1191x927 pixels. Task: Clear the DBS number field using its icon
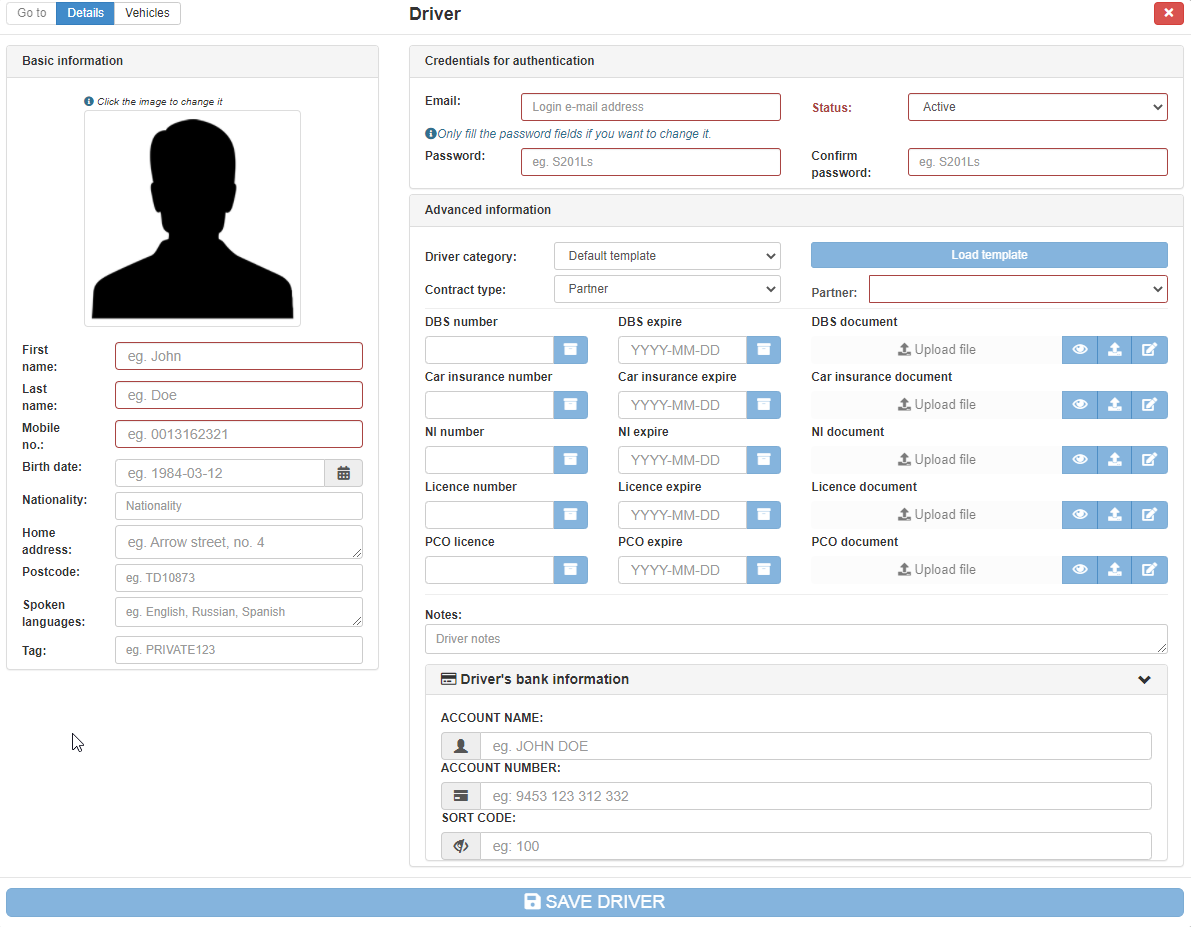pos(570,349)
